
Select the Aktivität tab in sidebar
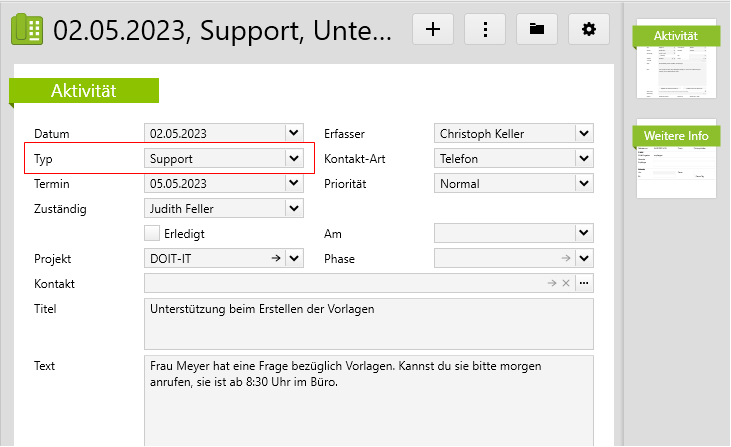tap(677, 37)
